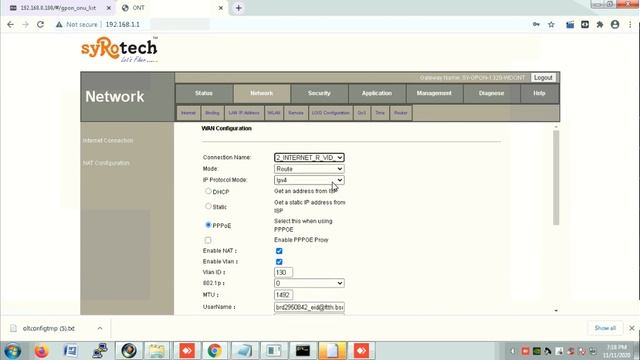Bookmark this page with star icon
The height and width of the screenshot is (360, 640).
pos(551,24)
